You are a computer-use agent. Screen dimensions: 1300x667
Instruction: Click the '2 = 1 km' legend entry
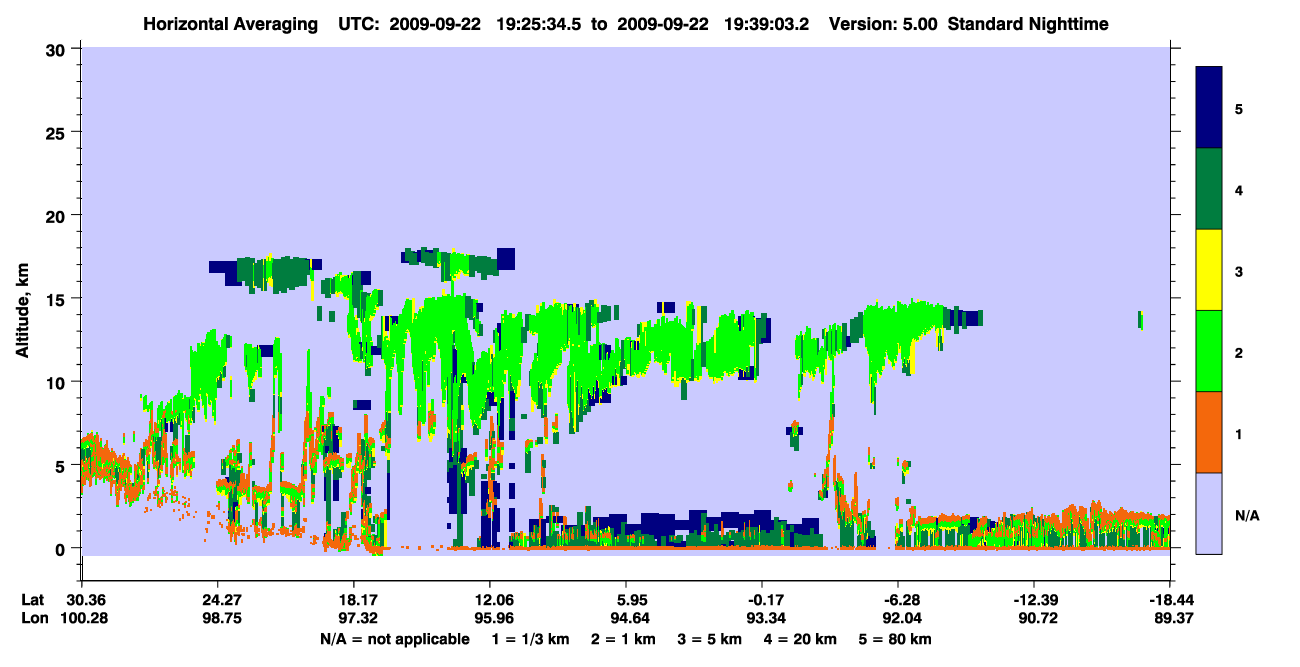coord(621,638)
